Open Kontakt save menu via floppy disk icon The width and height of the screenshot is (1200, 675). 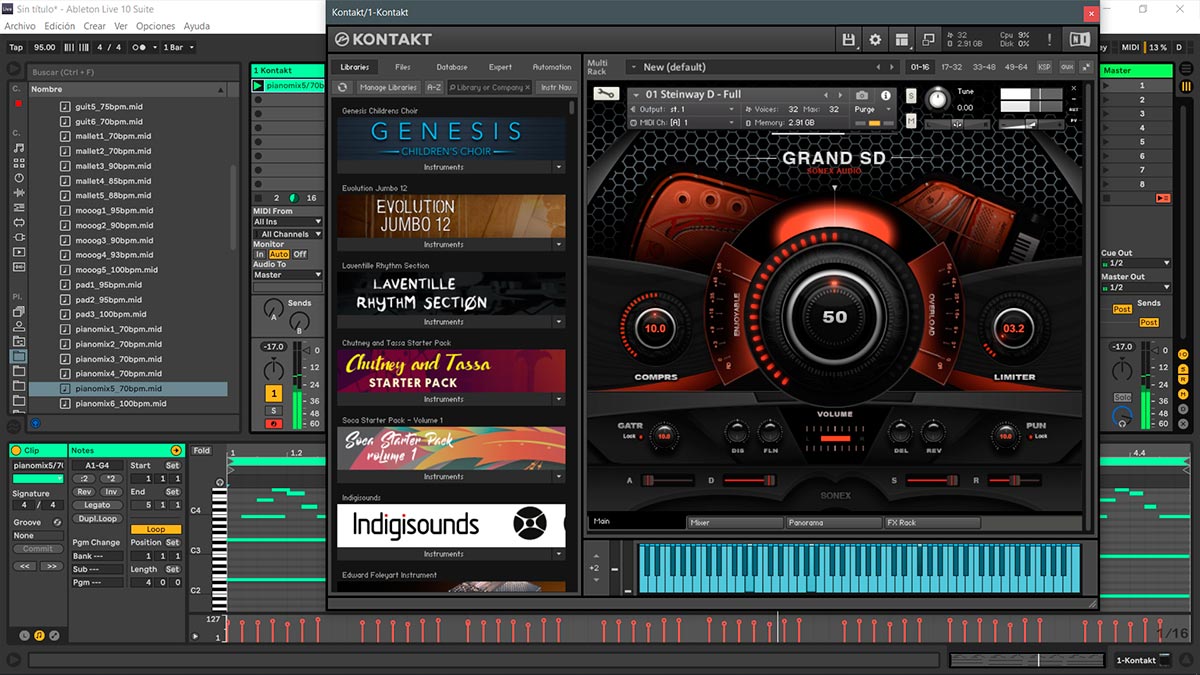(x=849, y=40)
